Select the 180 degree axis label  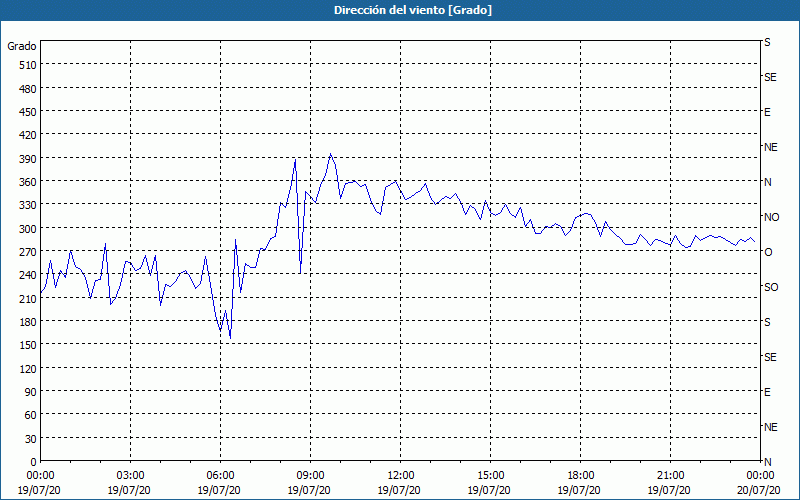(x=28, y=322)
